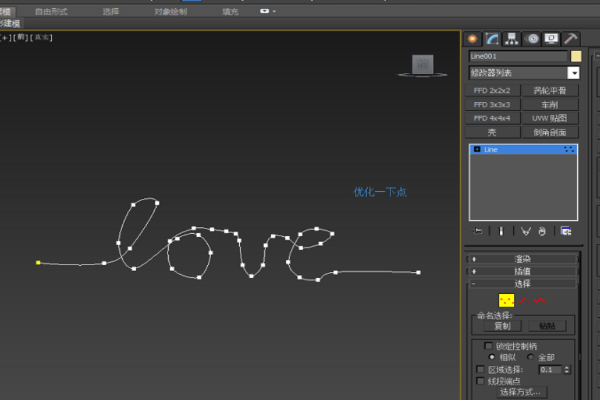This screenshot has width=600, height=400.
Task: Open the Create command panel tab
Action: [x=472, y=39]
